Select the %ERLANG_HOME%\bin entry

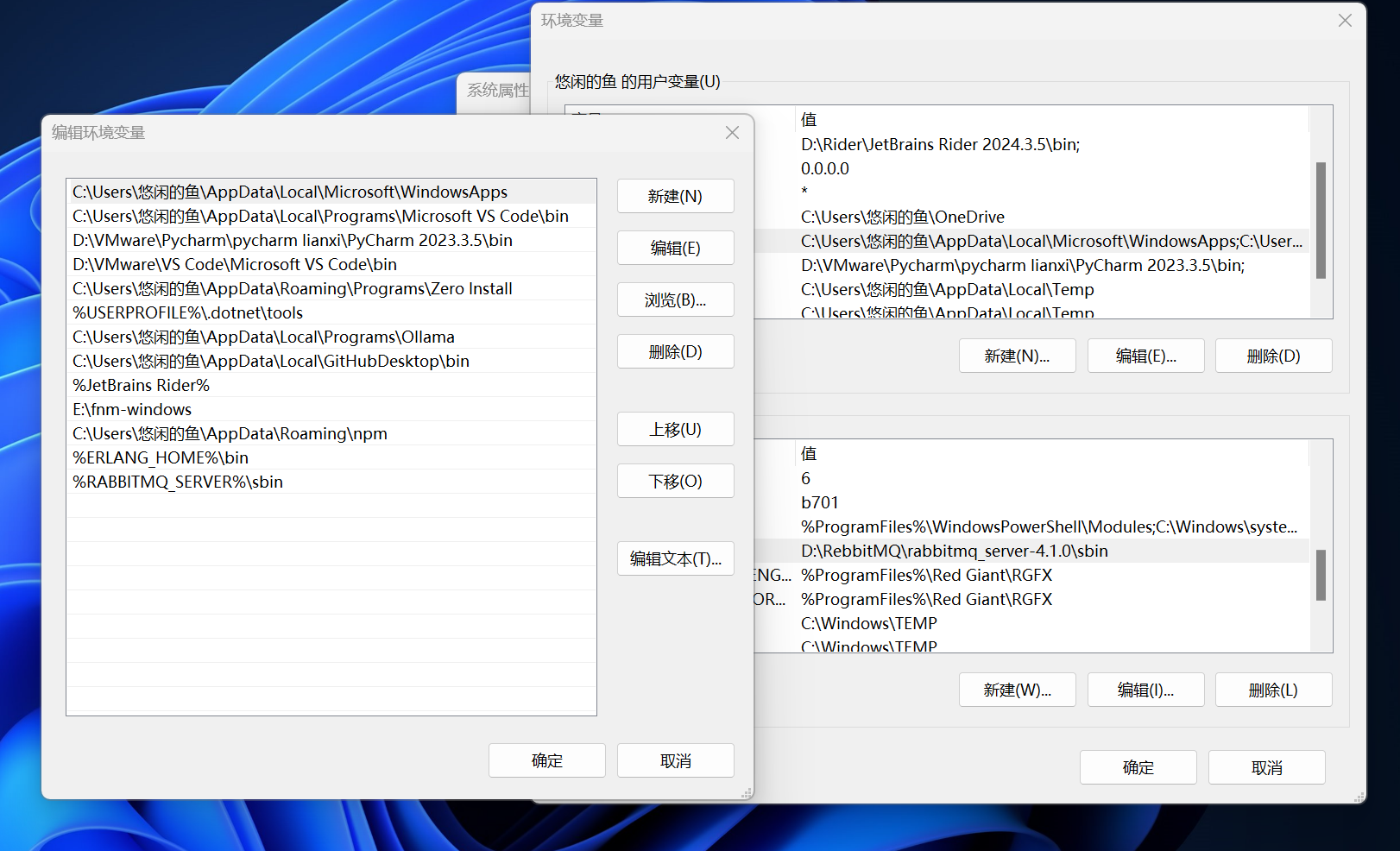(331, 457)
